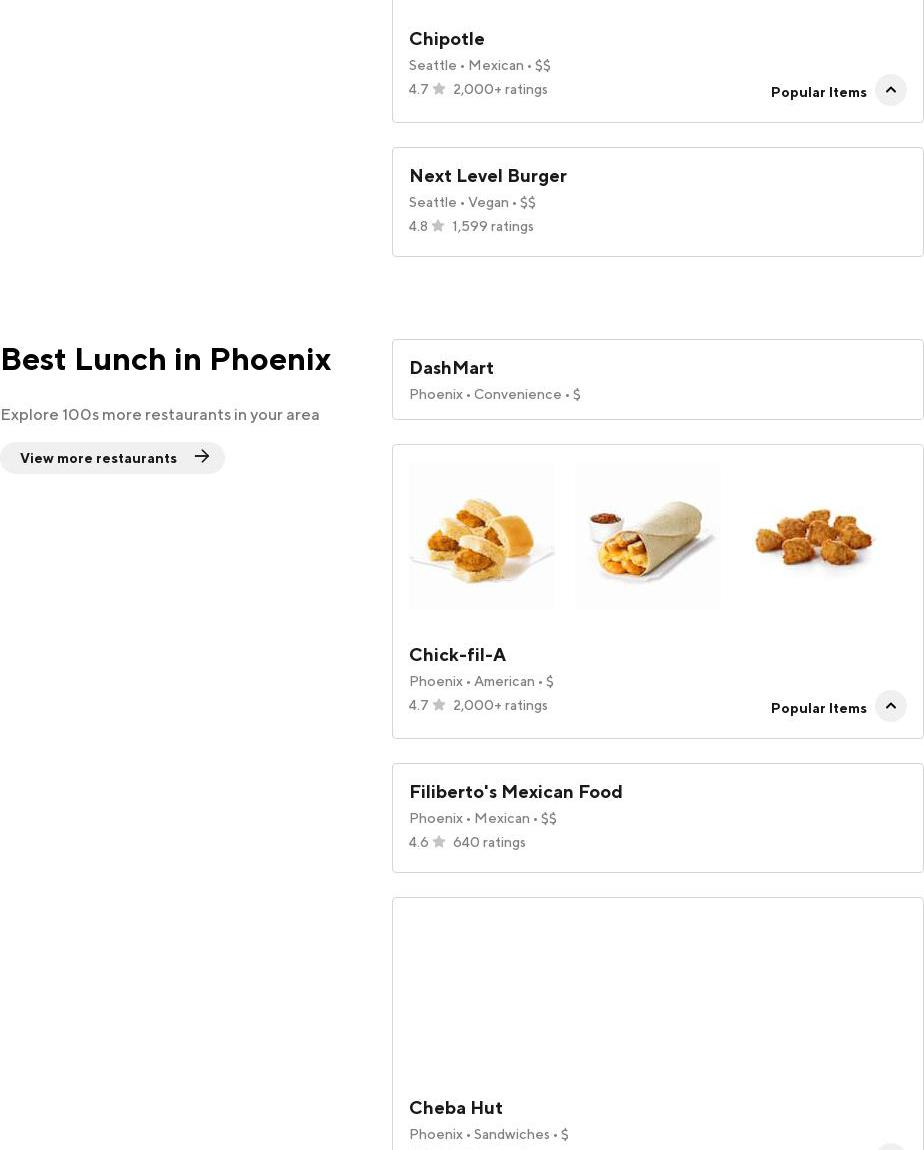Open Next Level Burger restaurant page
This screenshot has width=924, height=1150.
[x=488, y=176]
